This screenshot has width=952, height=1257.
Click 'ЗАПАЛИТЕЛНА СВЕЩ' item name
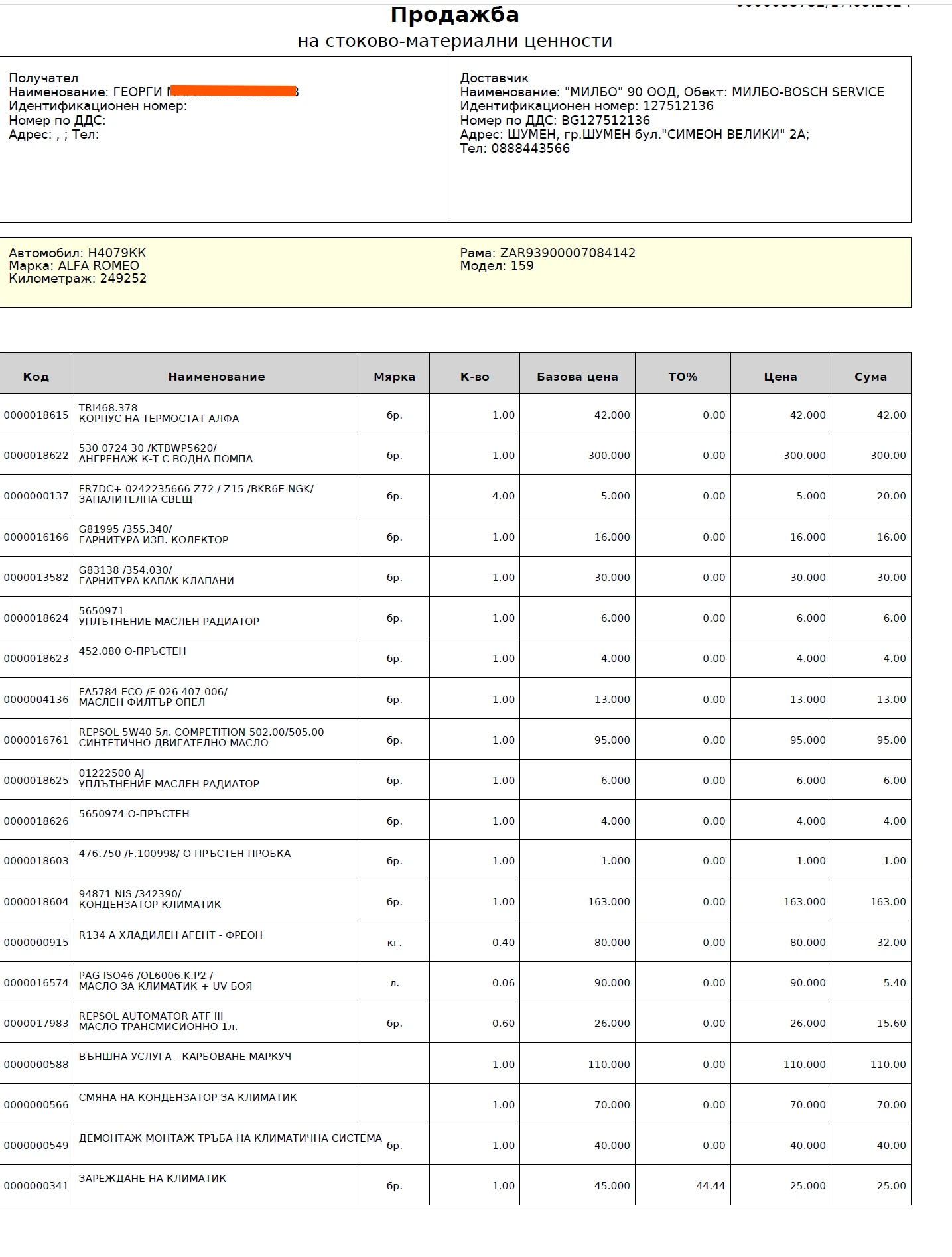point(135,499)
